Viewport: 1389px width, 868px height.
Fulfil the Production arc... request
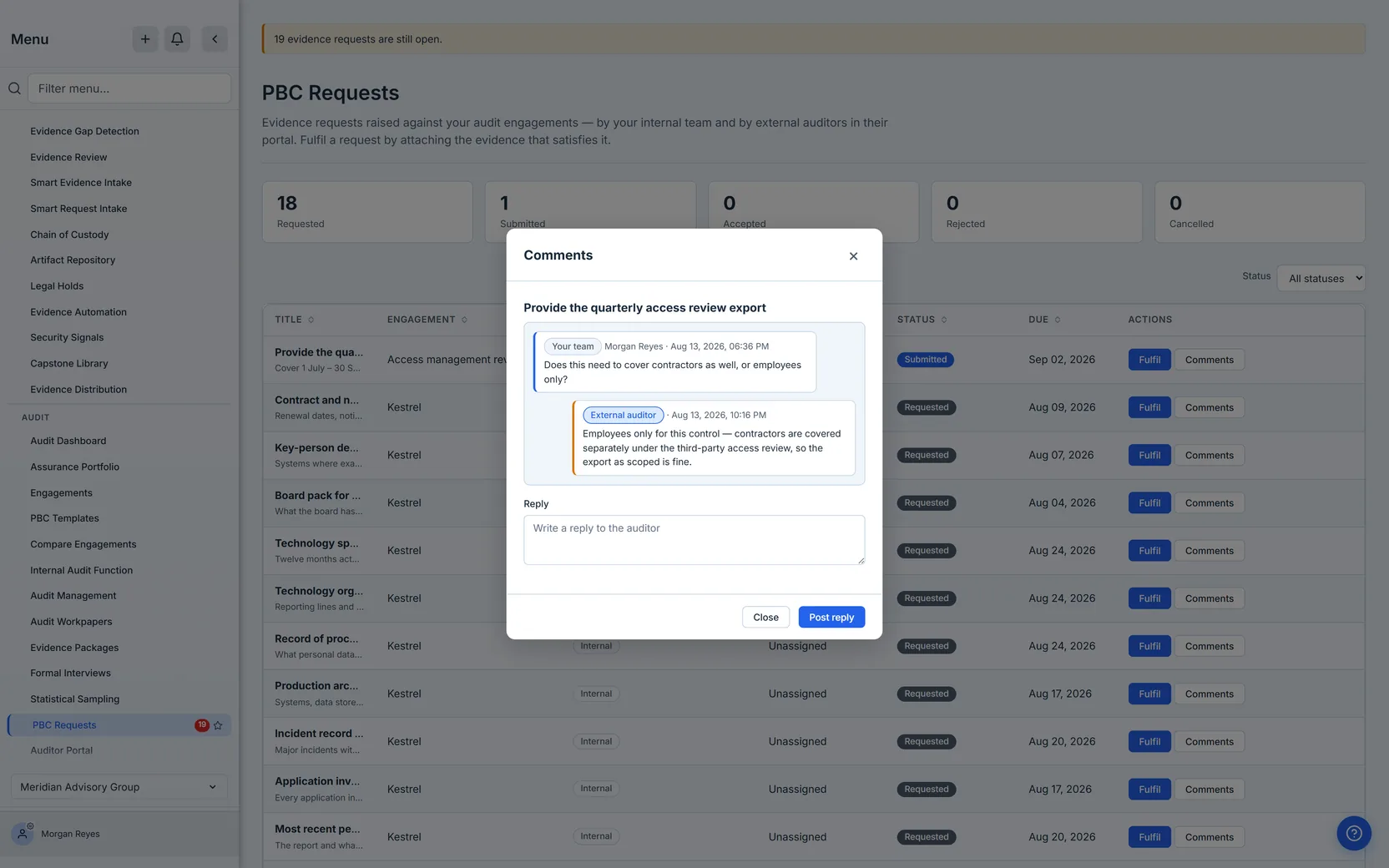1149,694
